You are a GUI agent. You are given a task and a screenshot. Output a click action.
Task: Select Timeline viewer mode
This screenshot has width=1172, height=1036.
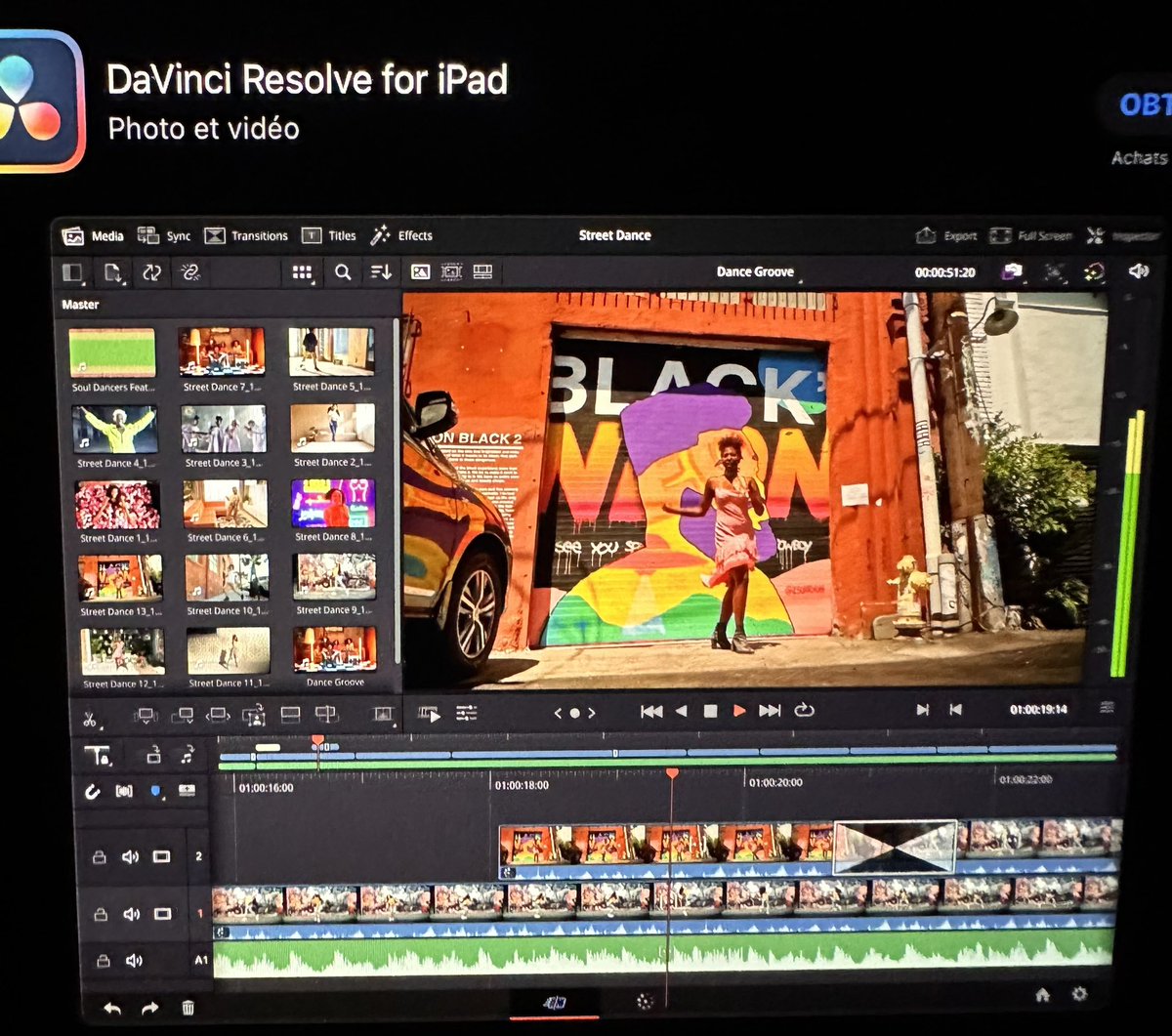tap(482, 272)
